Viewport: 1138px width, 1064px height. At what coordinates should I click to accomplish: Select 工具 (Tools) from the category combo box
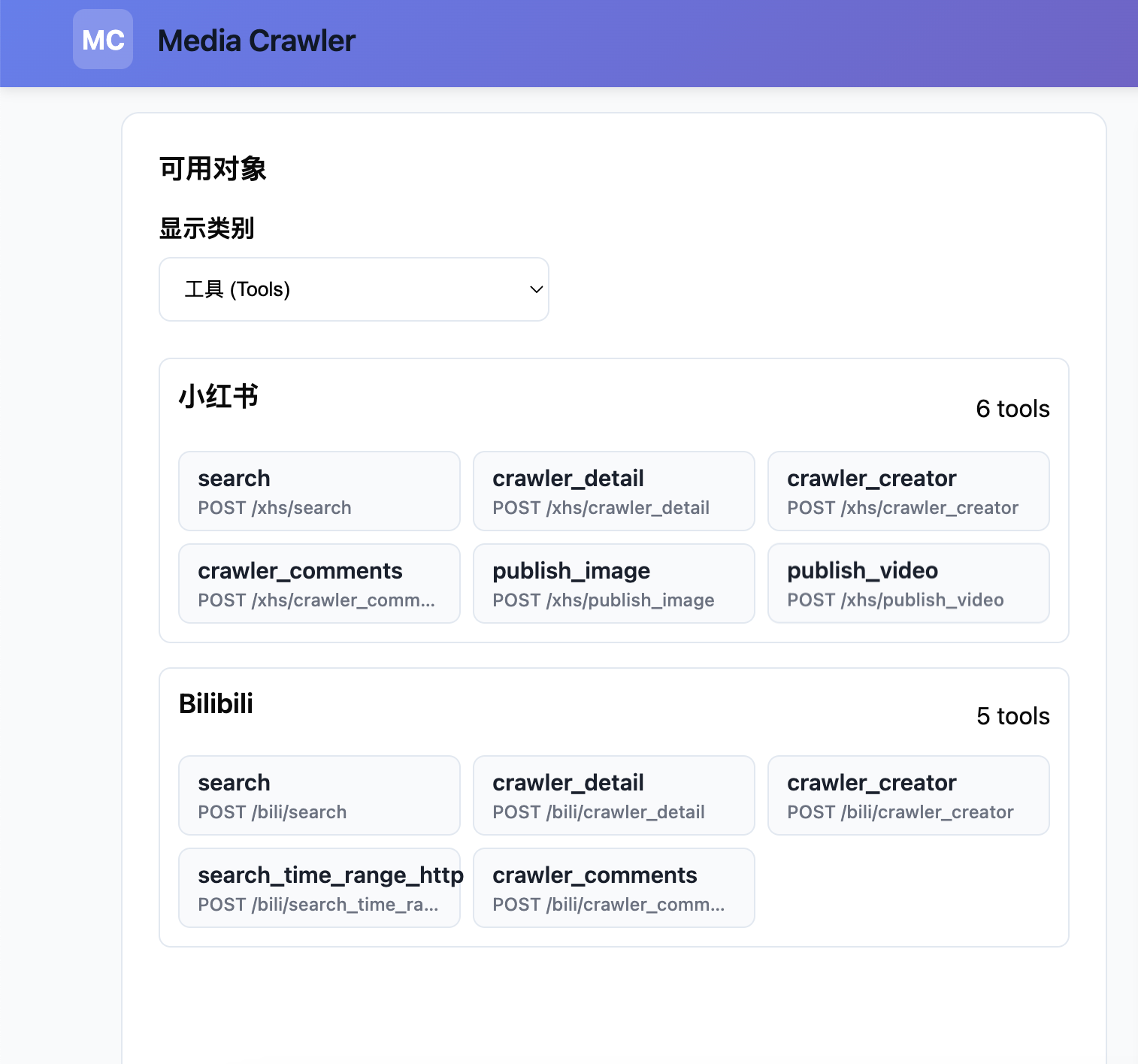coord(353,289)
